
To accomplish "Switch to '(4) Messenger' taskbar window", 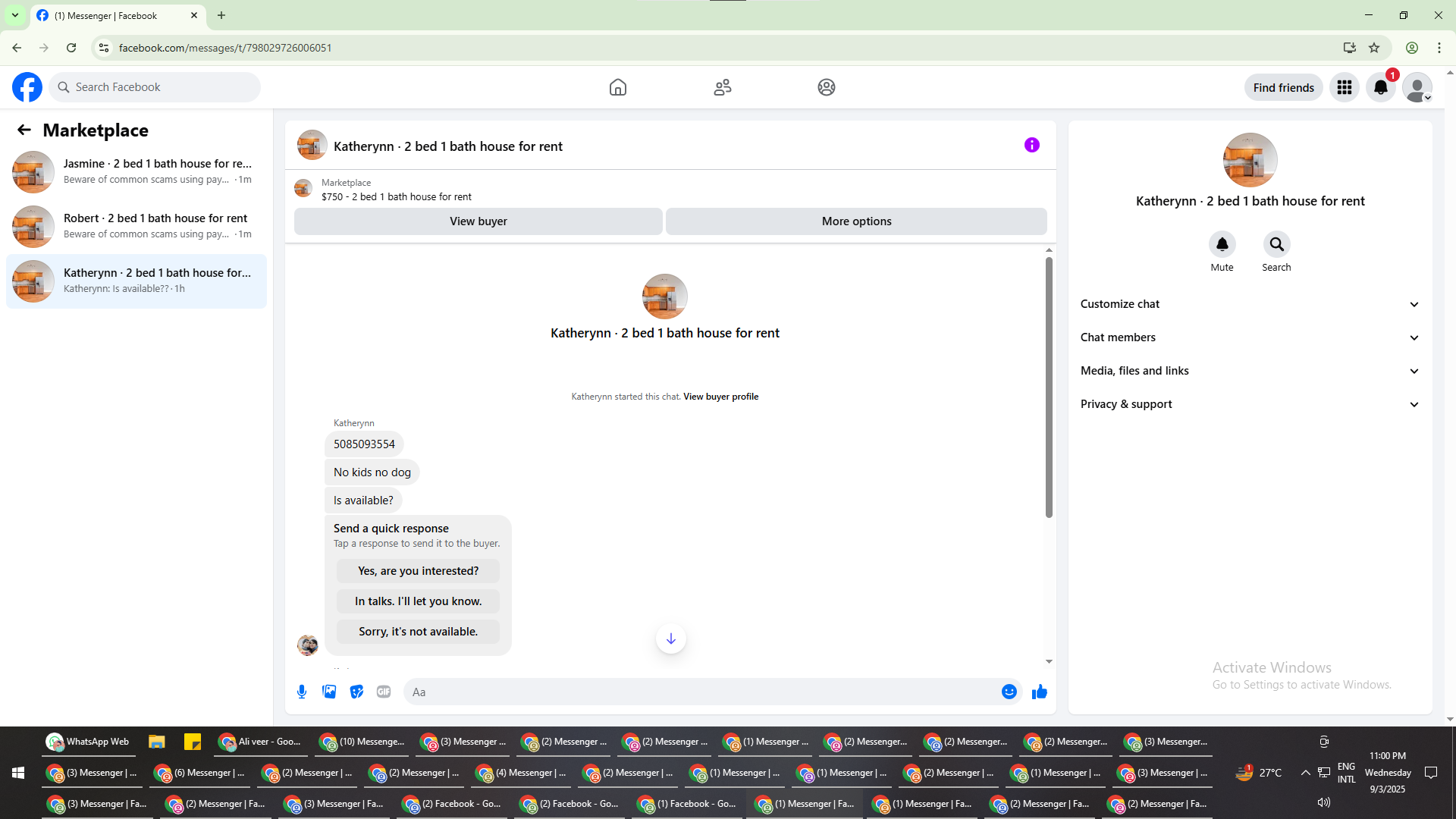I will click(521, 773).
